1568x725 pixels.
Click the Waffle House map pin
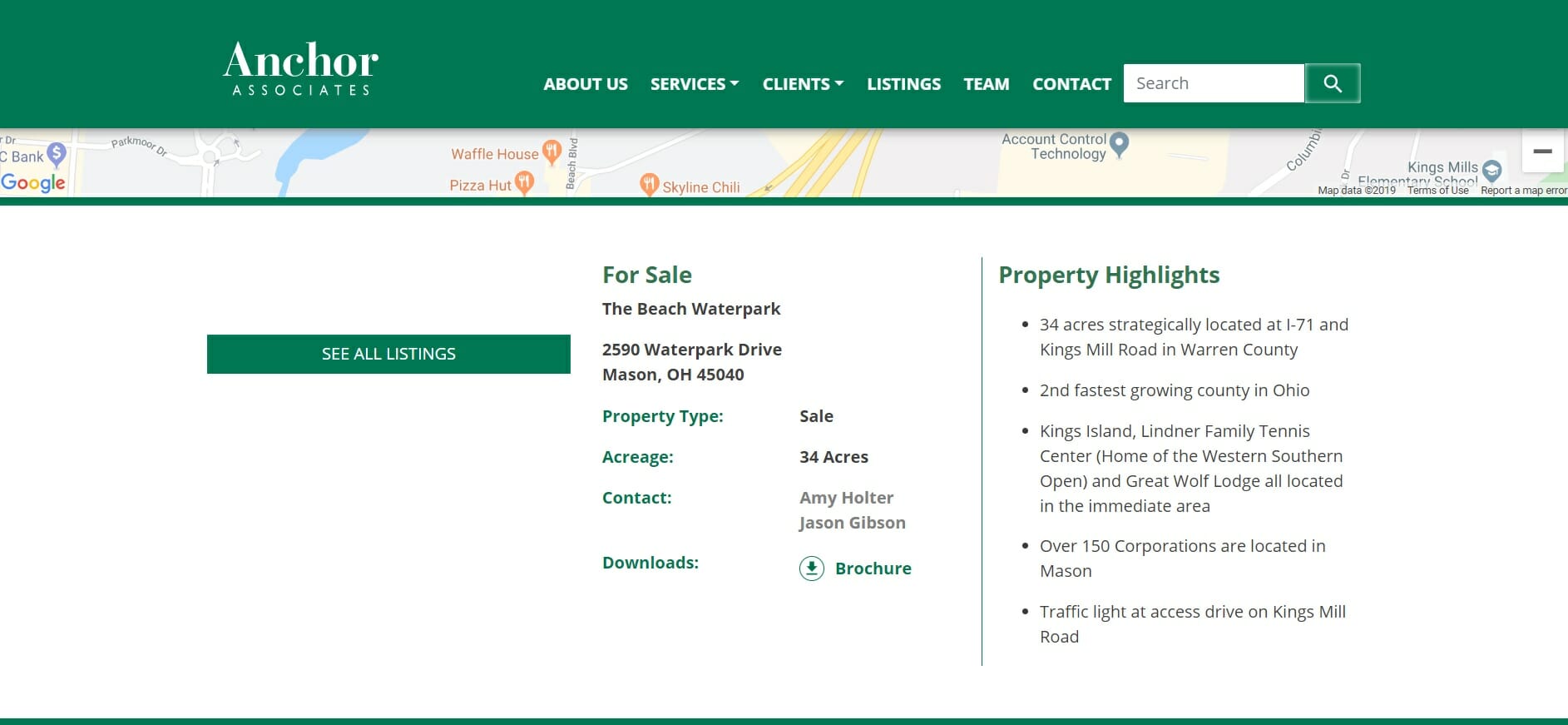[551, 151]
